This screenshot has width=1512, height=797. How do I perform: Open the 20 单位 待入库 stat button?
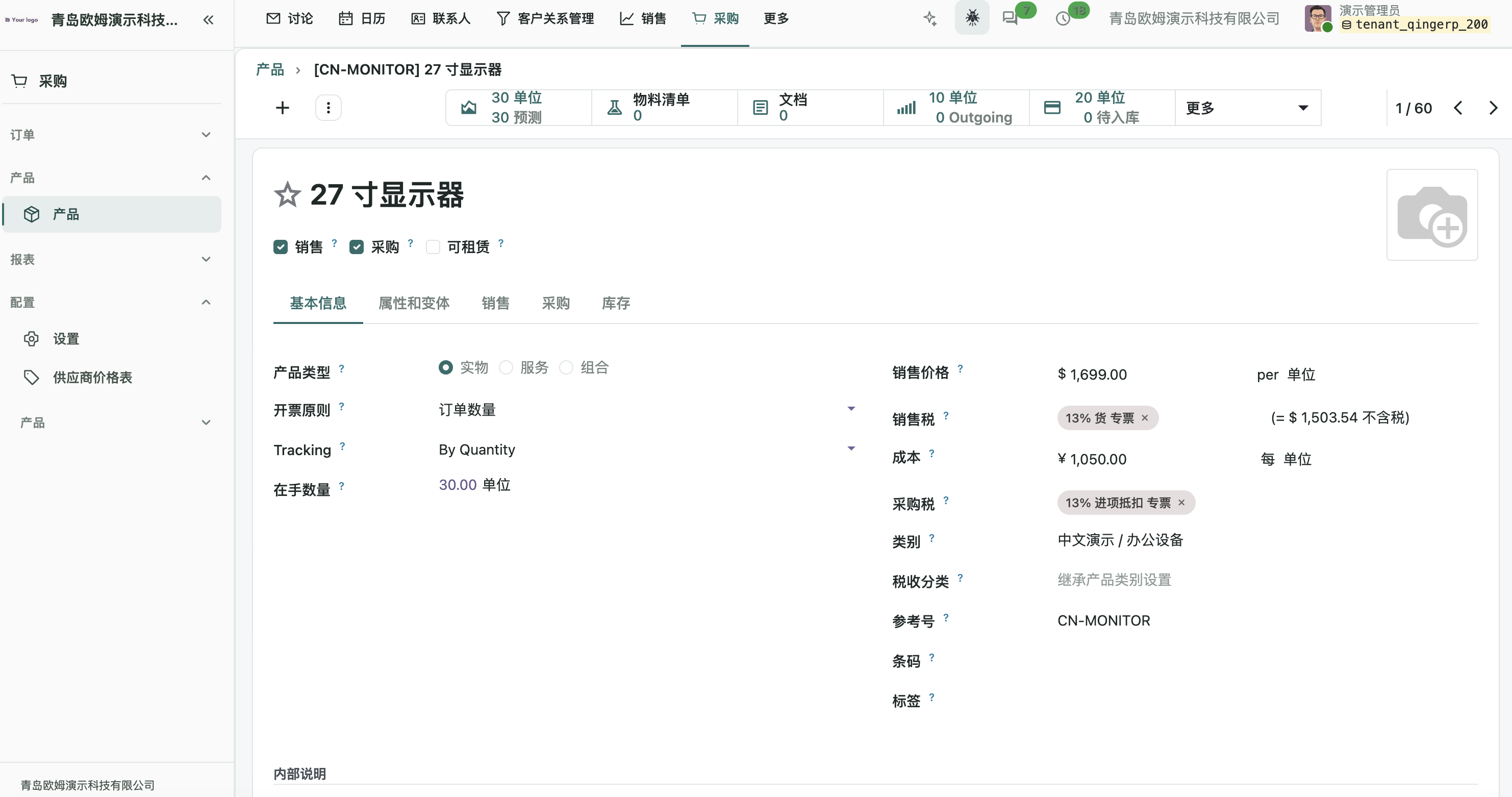pos(1102,107)
